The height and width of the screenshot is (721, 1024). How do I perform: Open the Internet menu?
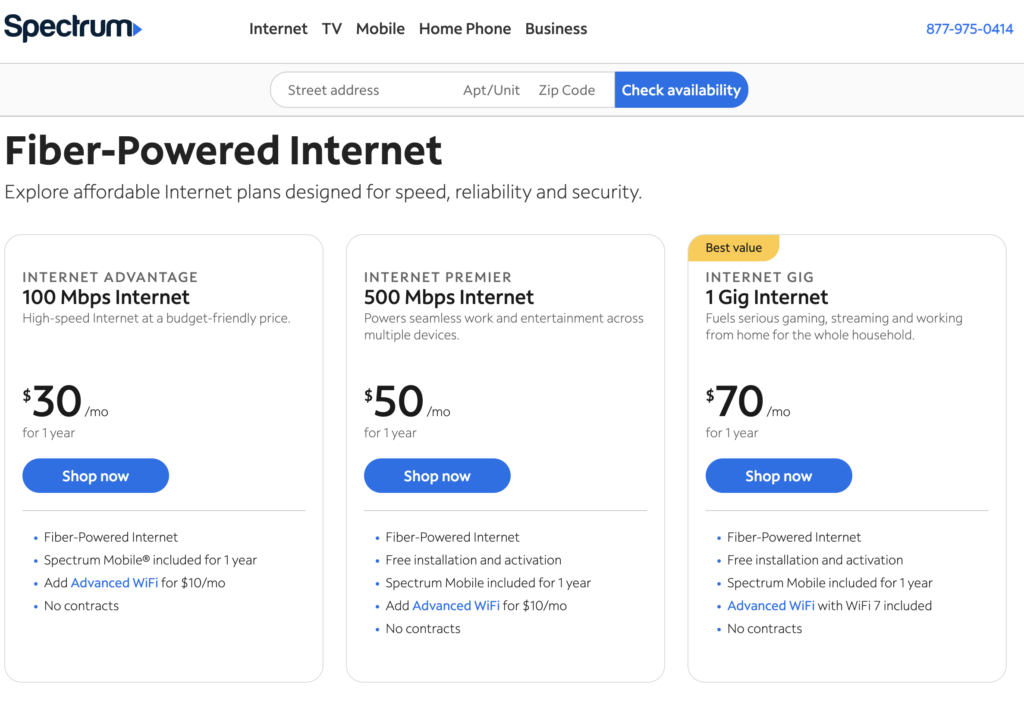(x=278, y=29)
